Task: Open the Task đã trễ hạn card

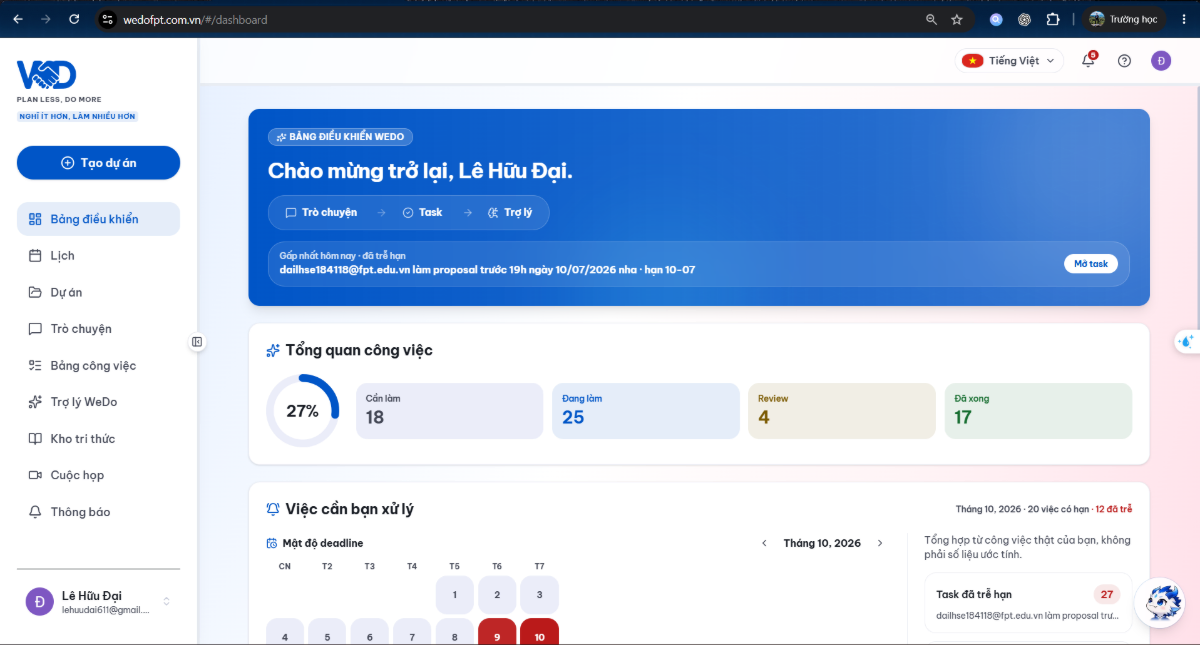Action: point(1028,603)
